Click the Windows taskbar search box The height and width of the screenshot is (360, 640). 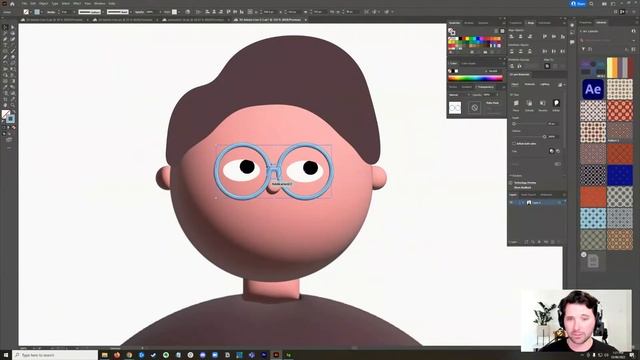pyautogui.click(x=55, y=355)
